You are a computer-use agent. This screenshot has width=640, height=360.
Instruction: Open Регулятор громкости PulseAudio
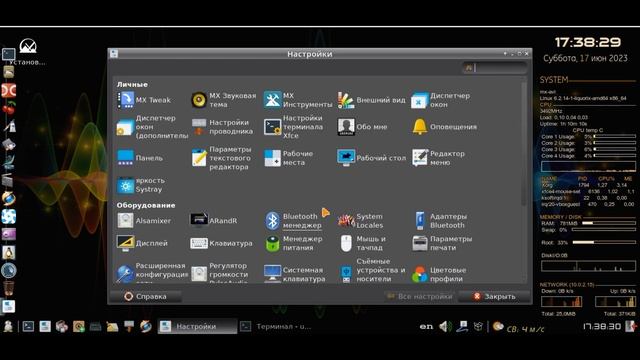tap(220, 272)
